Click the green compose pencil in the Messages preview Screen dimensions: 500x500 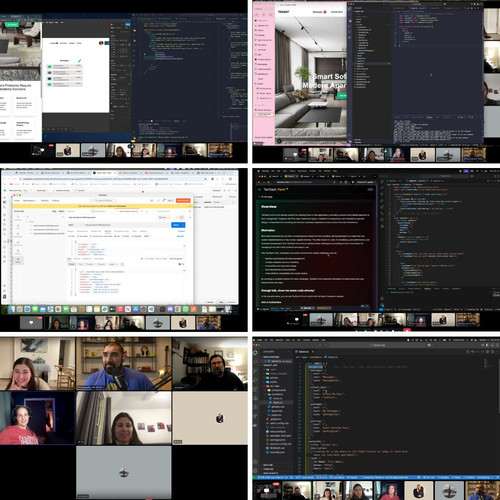pyautogui.click(x=79, y=61)
